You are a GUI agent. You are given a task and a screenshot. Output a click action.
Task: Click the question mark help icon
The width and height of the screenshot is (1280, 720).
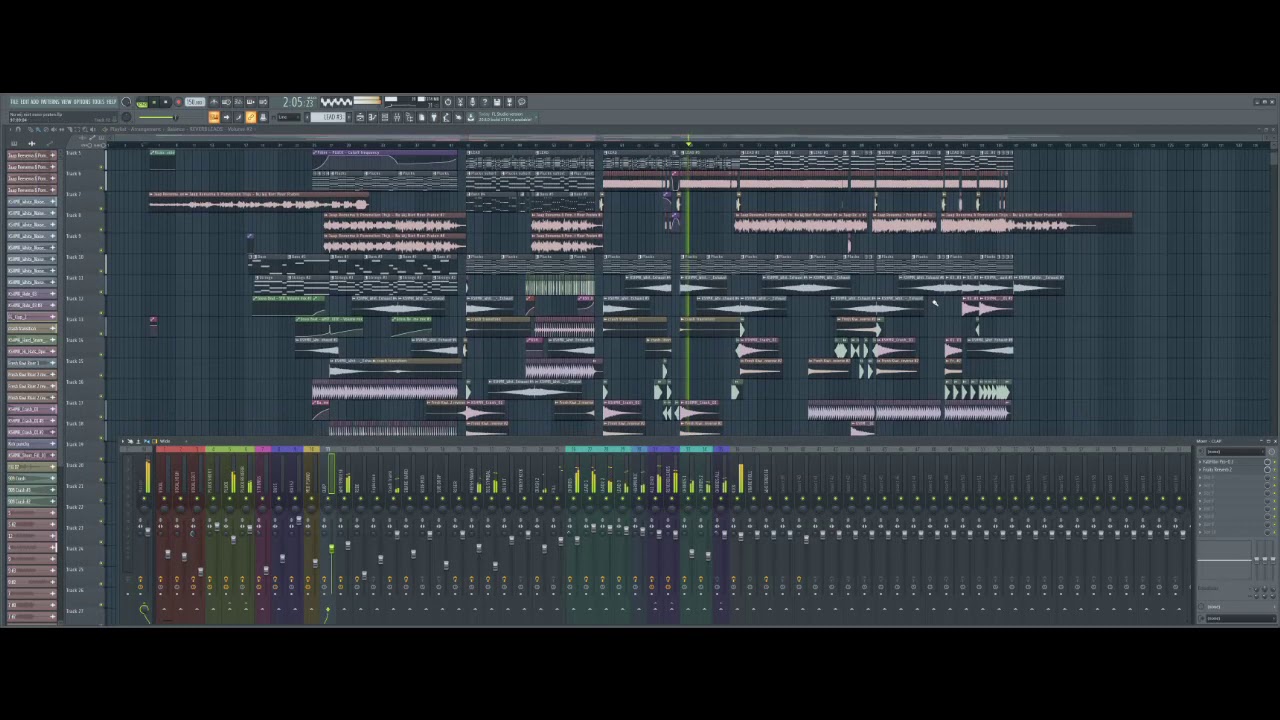(484, 102)
